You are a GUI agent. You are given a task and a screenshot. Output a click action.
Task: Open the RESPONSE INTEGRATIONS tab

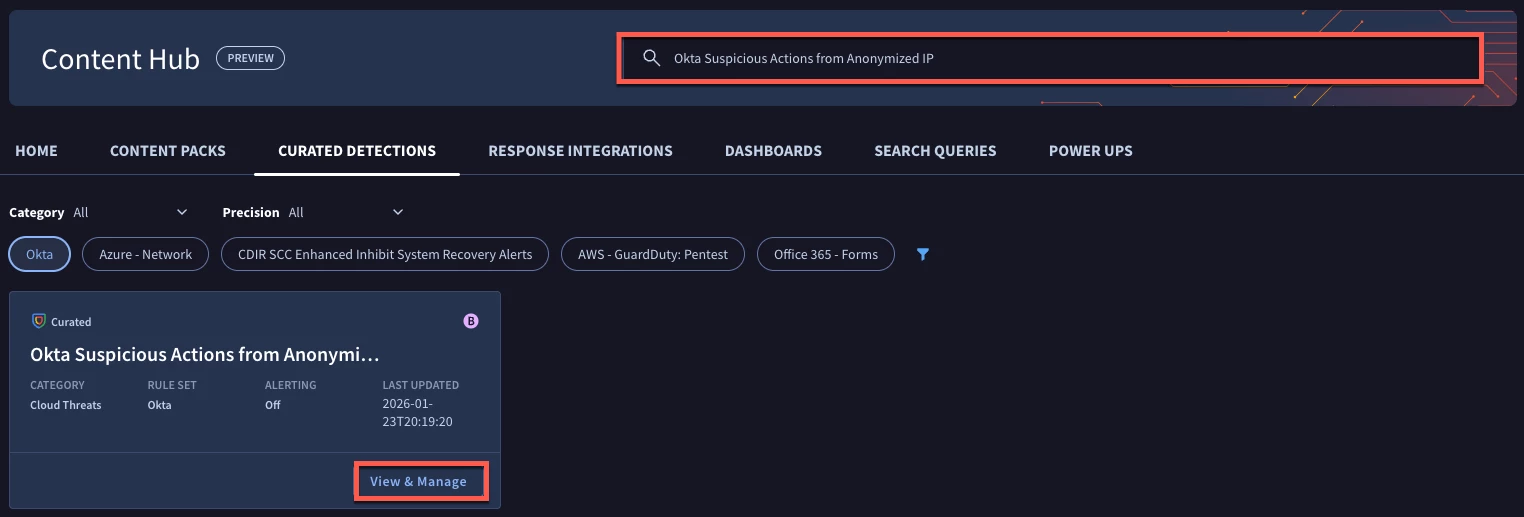(580, 151)
